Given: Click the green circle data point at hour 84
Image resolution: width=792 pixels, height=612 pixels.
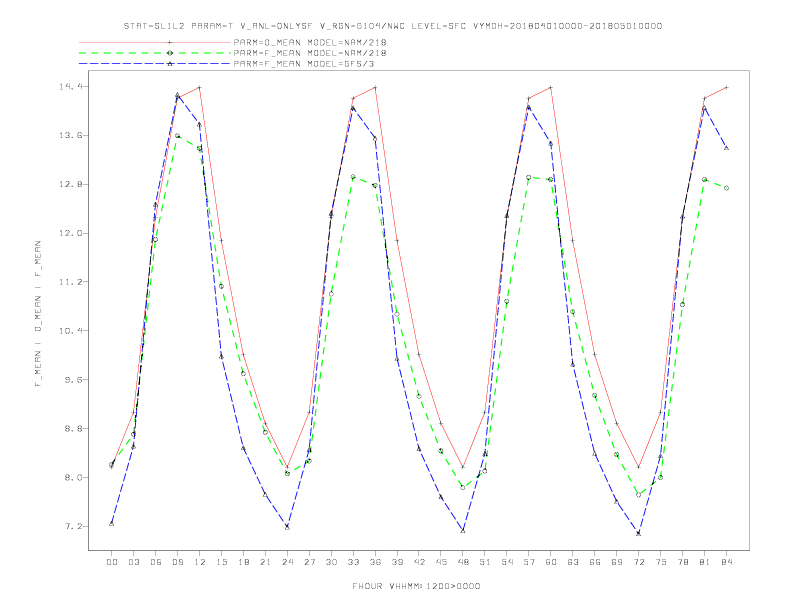Looking at the screenshot, I should point(726,188).
